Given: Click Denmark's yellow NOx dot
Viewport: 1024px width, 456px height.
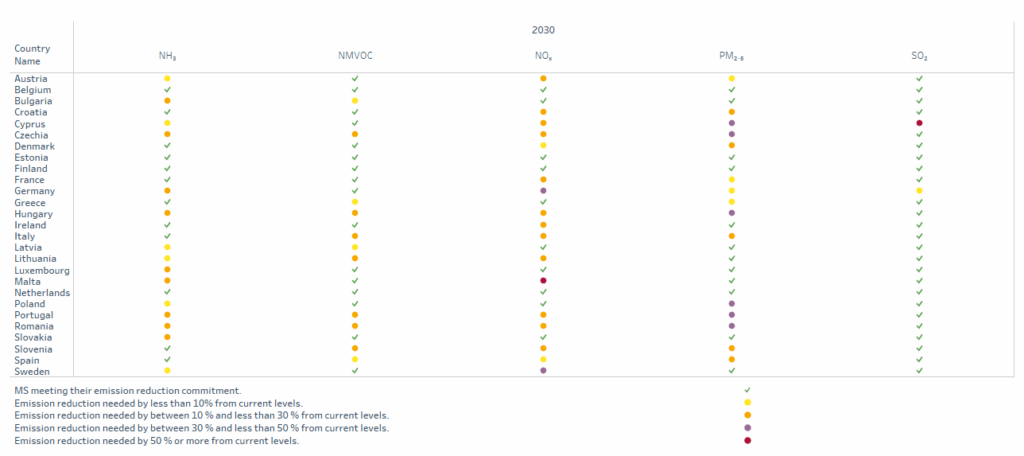Looking at the screenshot, I should [x=543, y=146].
